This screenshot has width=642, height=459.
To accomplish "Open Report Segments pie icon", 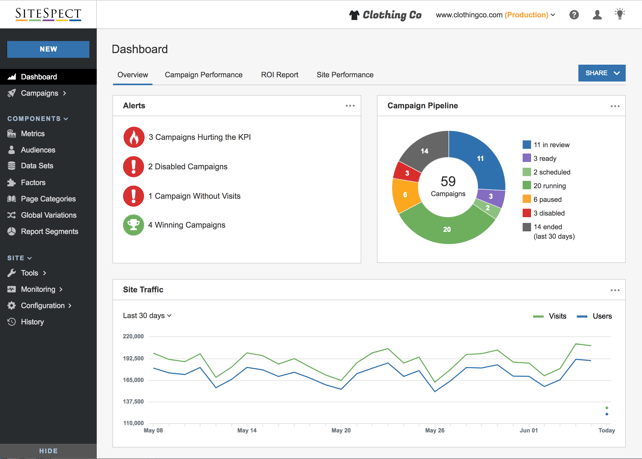I will 11,231.
